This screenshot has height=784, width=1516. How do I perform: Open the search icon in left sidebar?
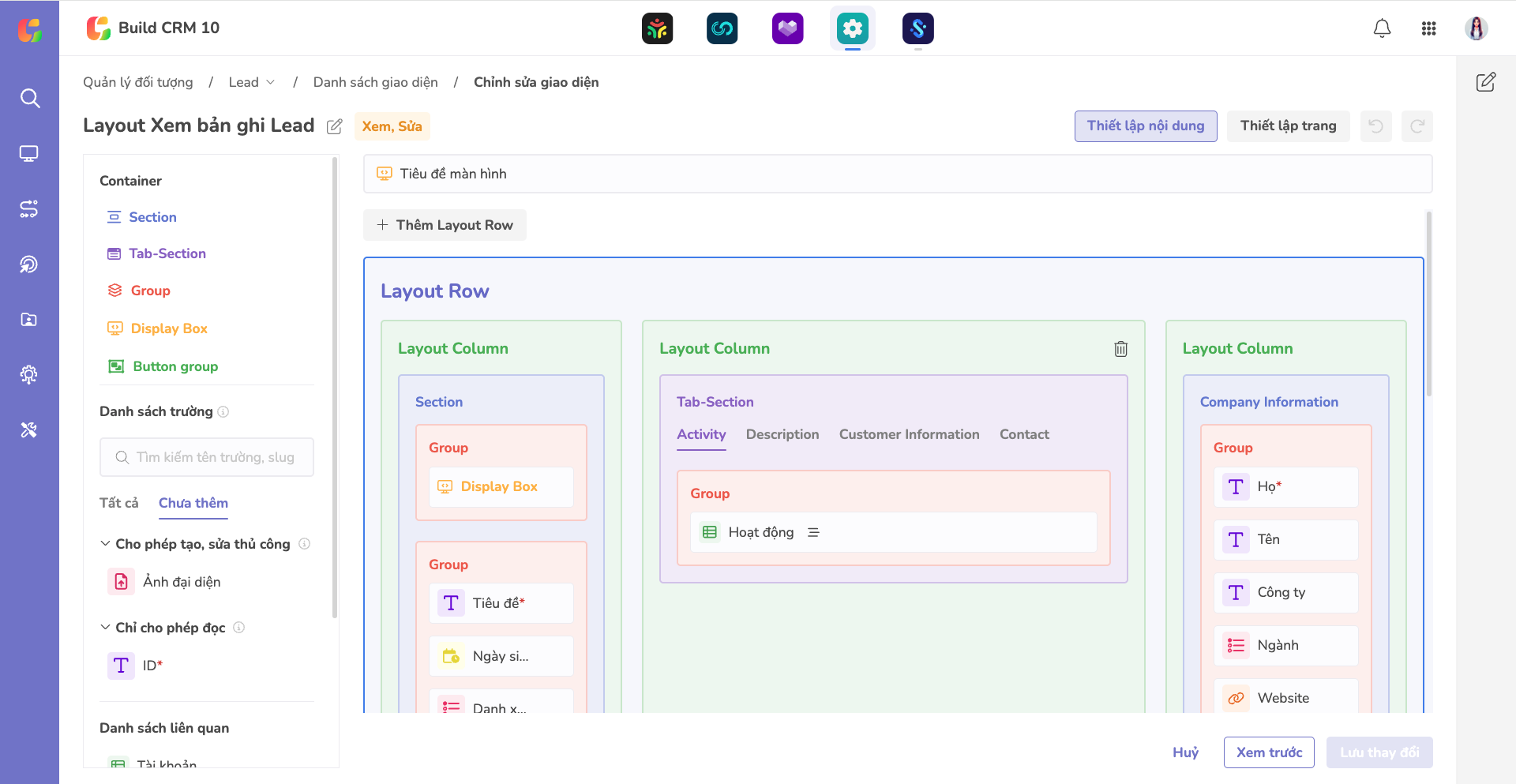(29, 99)
